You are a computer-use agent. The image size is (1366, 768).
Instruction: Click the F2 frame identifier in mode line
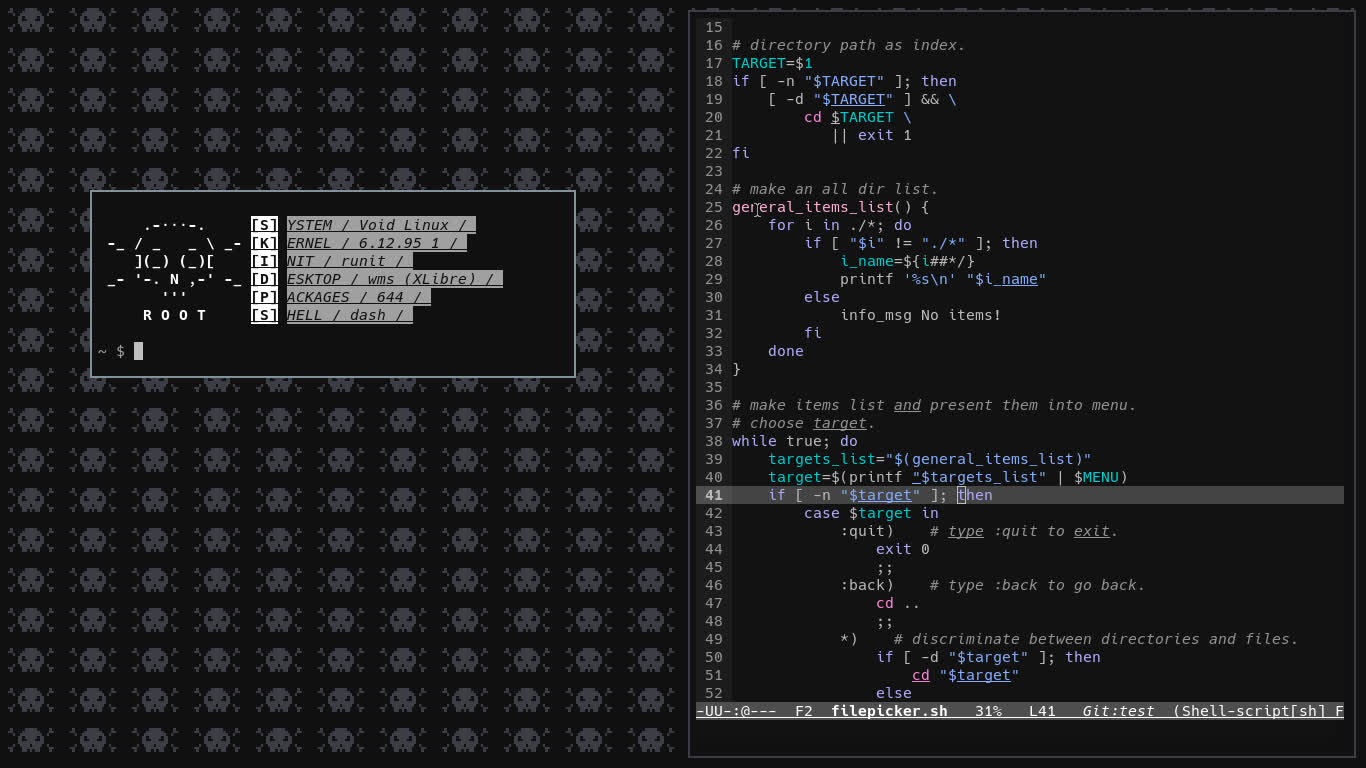click(x=804, y=711)
